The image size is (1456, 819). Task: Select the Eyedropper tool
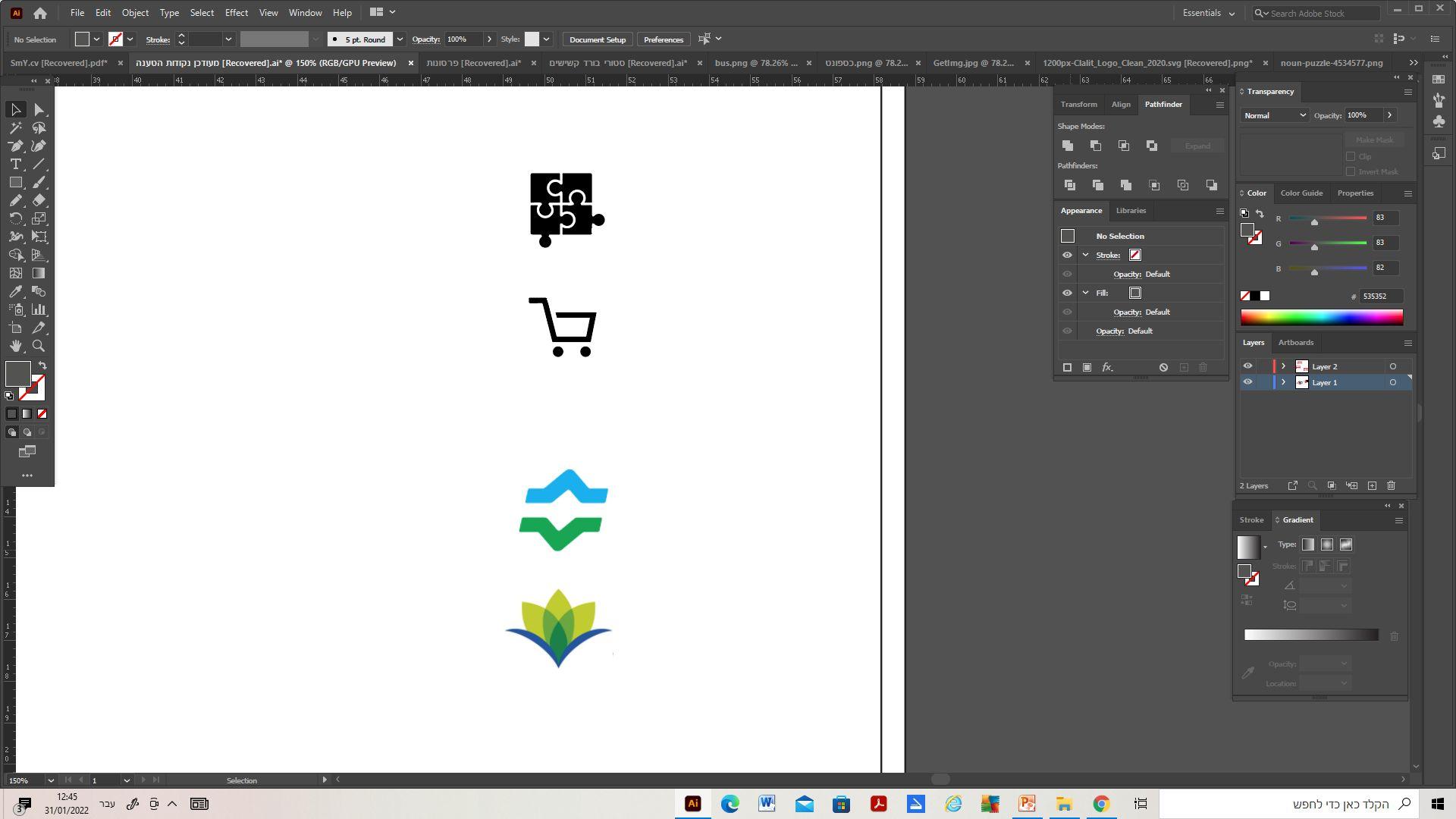pos(15,292)
